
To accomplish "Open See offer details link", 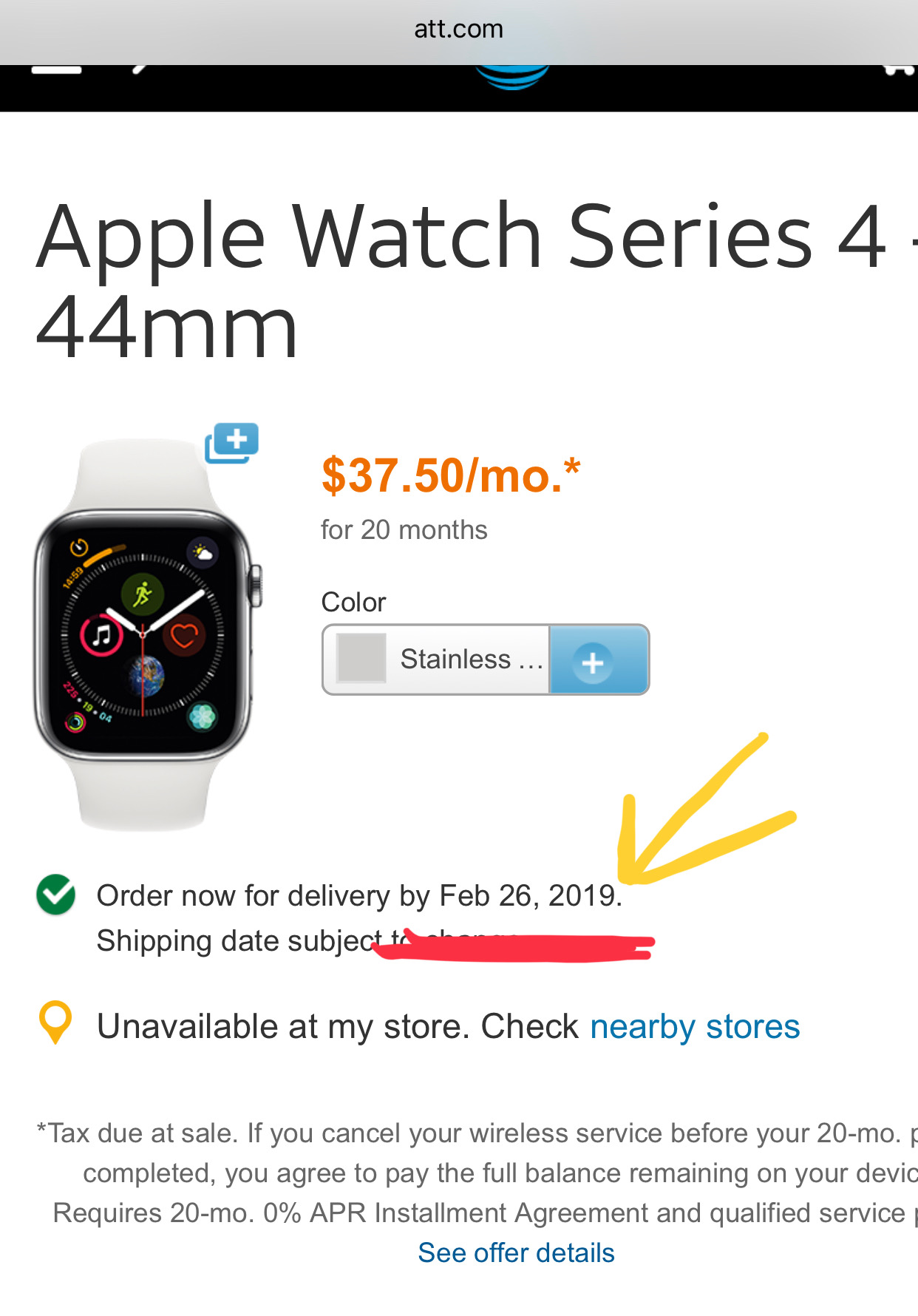I will pyautogui.click(x=516, y=1253).
